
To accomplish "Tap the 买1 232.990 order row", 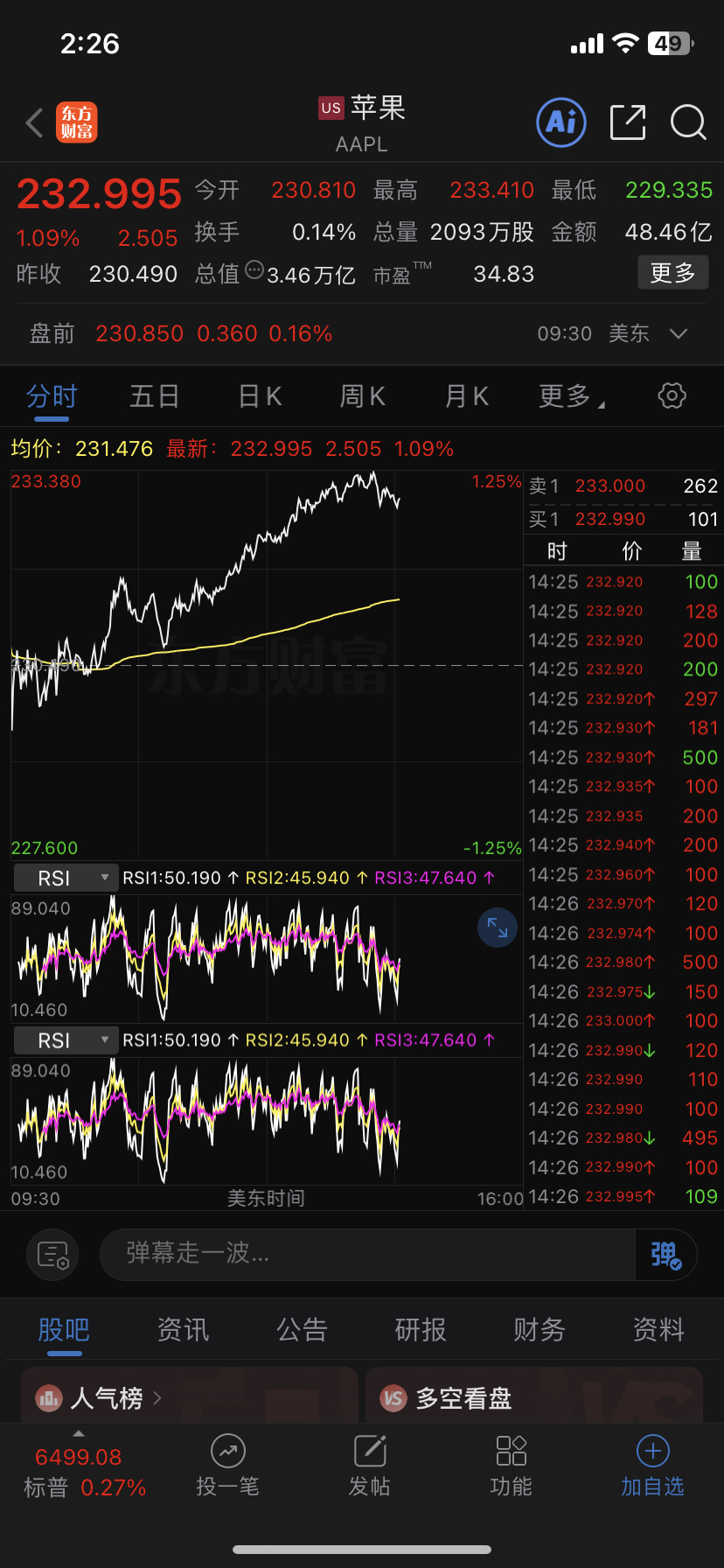I will pyautogui.click(x=623, y=519).
